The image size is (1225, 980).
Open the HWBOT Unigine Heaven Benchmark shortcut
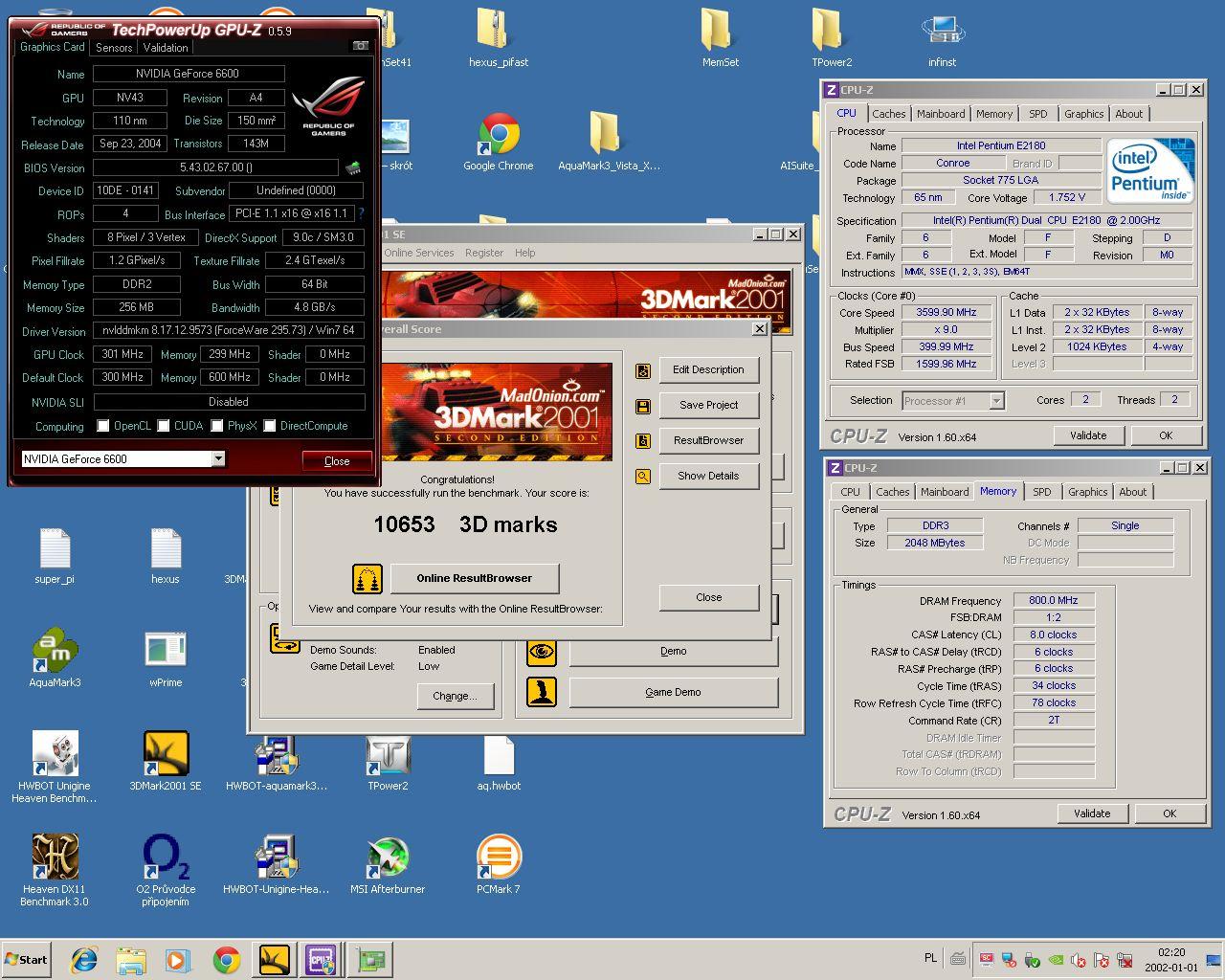[x=55, y=767]
